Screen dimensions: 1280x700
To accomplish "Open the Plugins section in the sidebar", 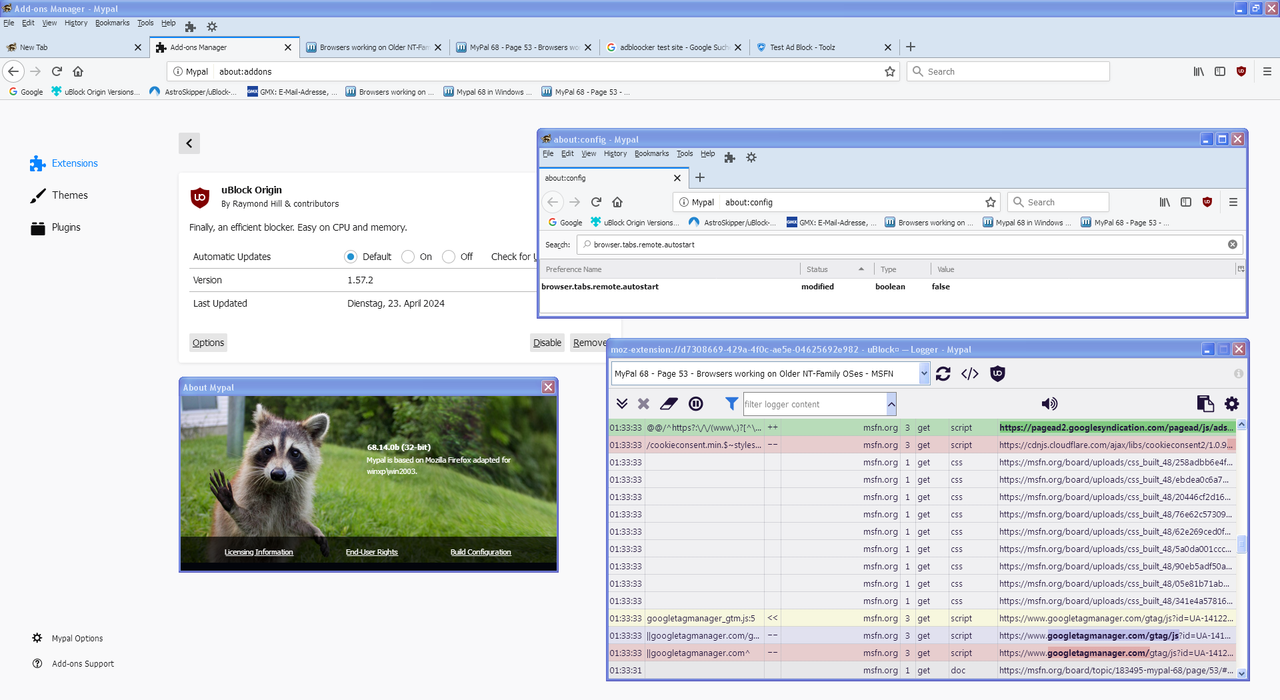I will pyautogui.click(x=56, y=227).
